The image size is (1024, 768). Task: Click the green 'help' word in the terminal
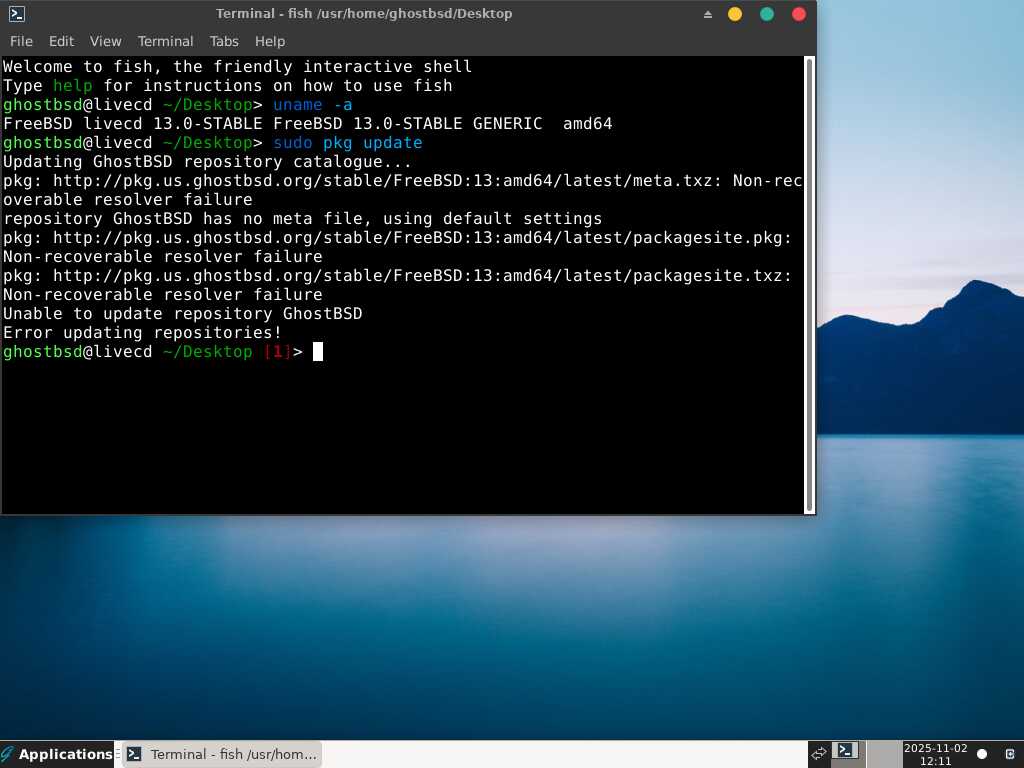coord(72,86)
